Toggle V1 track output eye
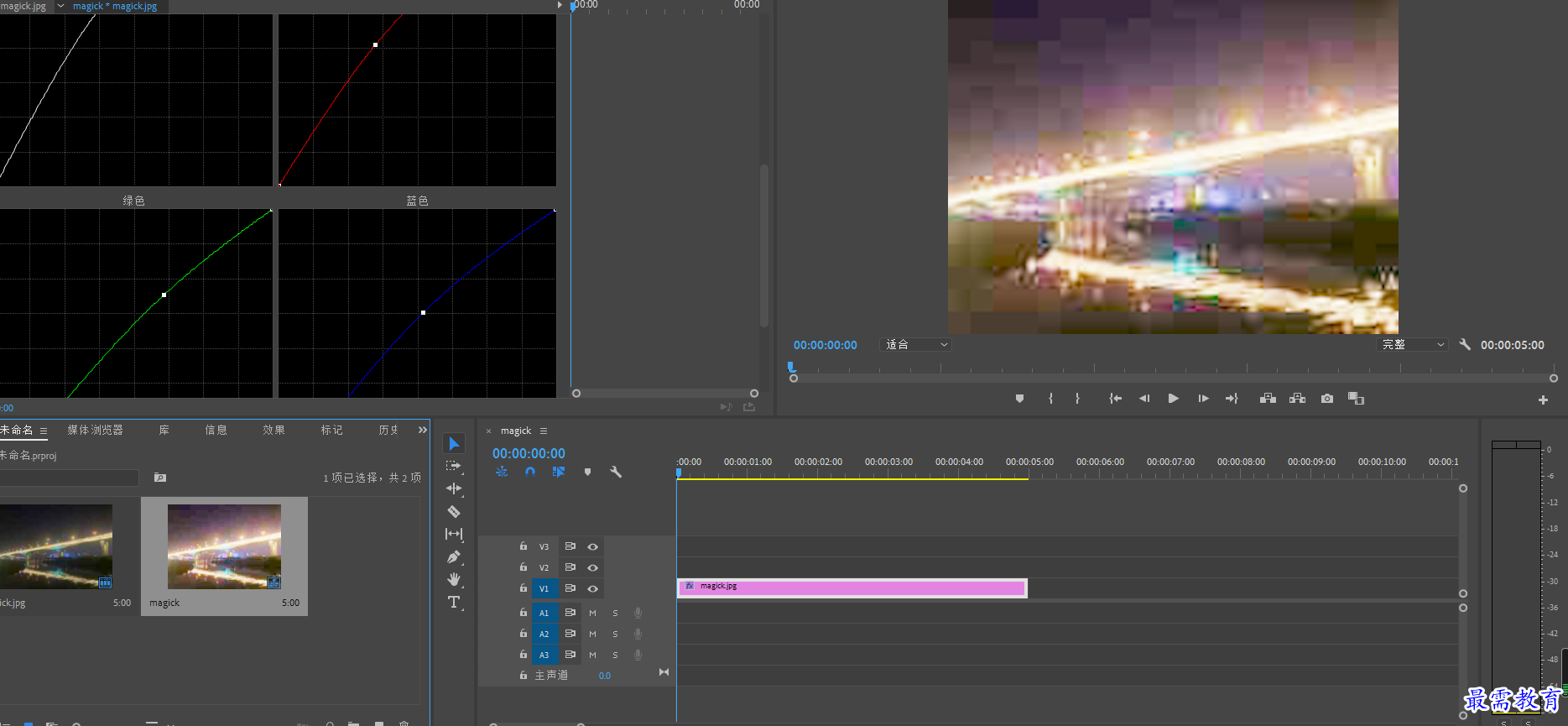 [593, 588]
